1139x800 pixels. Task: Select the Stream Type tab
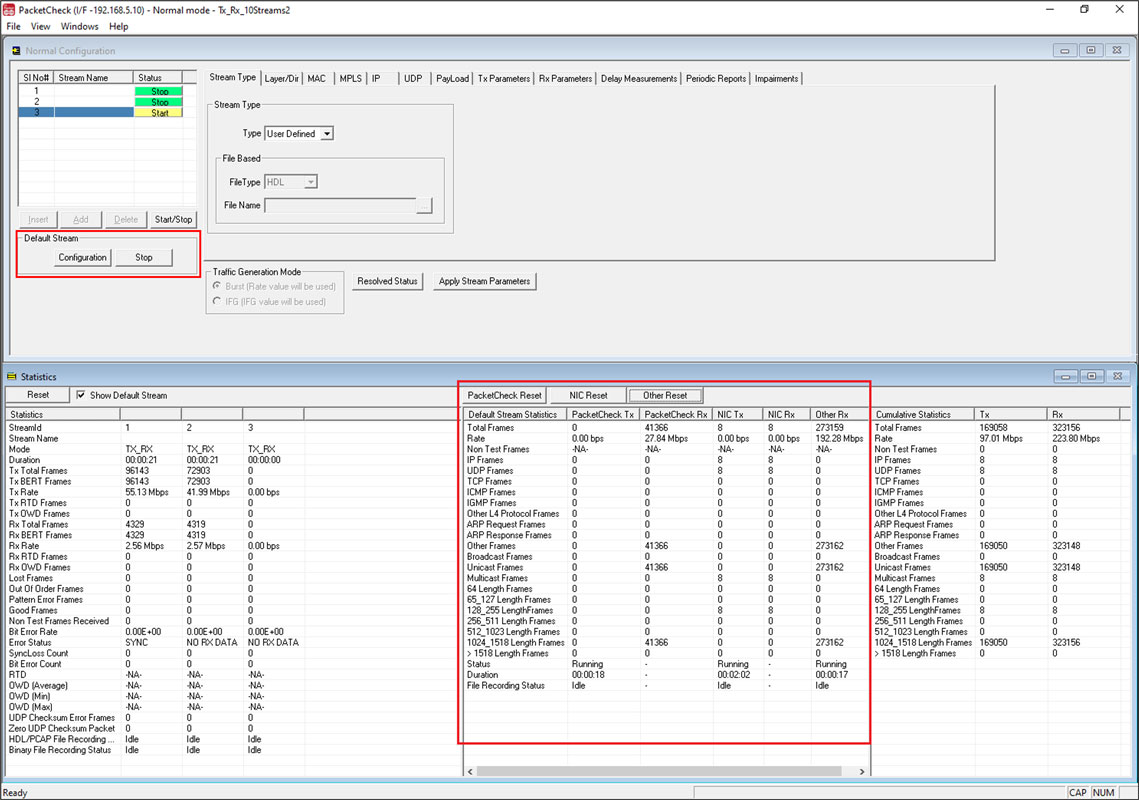point(232,77)
